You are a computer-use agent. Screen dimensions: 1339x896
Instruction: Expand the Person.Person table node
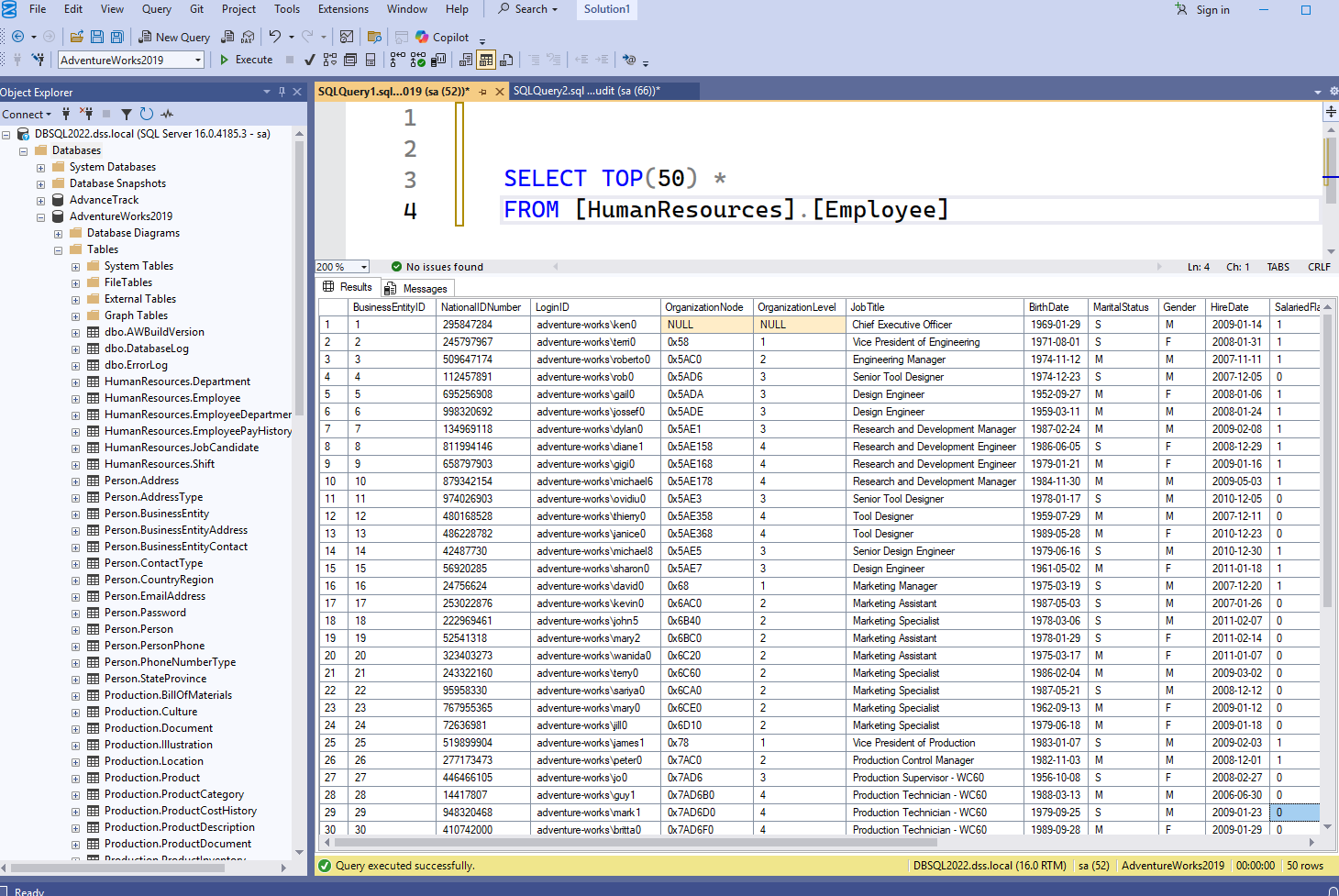point(78,629)
